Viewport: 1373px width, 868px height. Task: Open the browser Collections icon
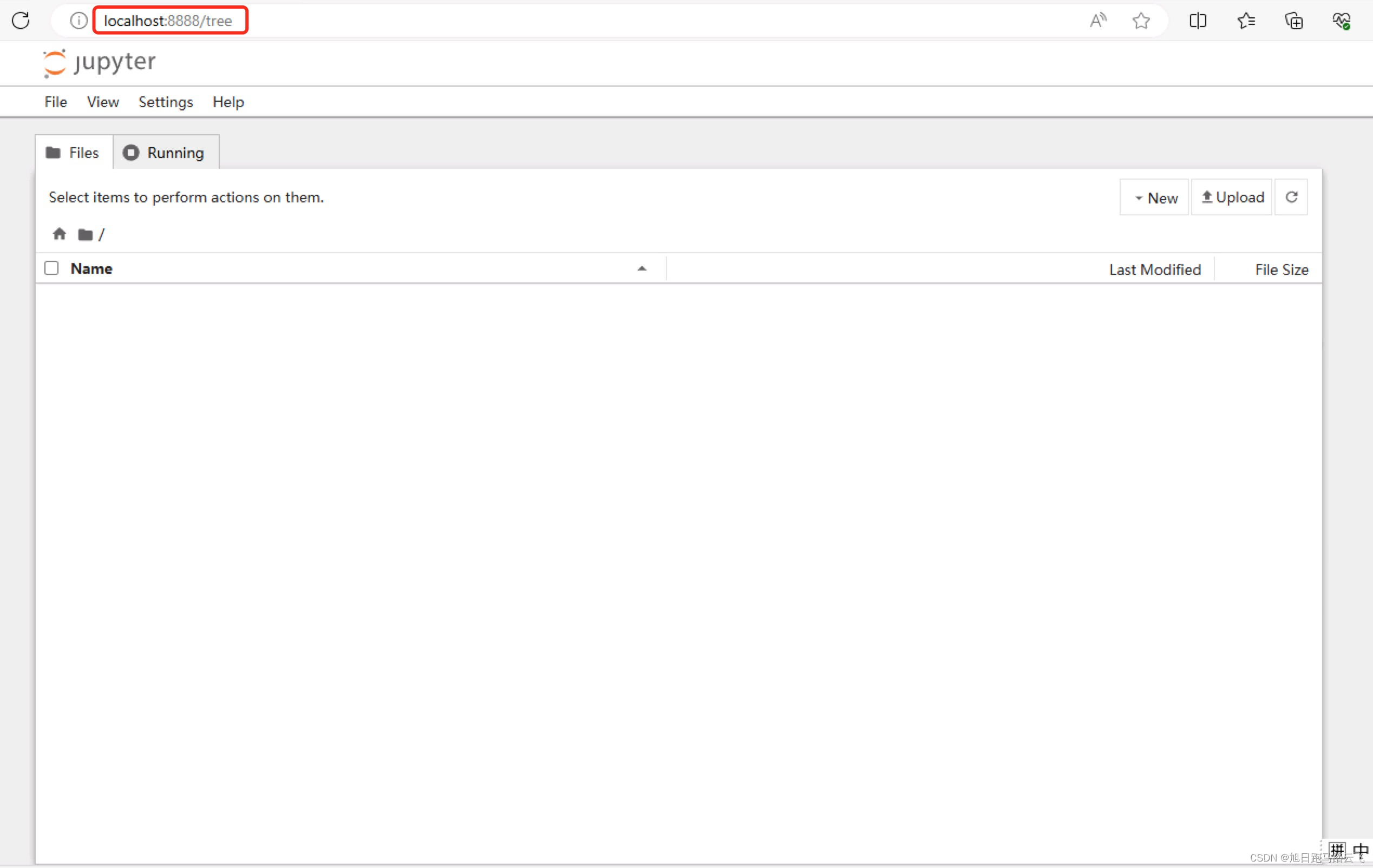(1294, 21)
